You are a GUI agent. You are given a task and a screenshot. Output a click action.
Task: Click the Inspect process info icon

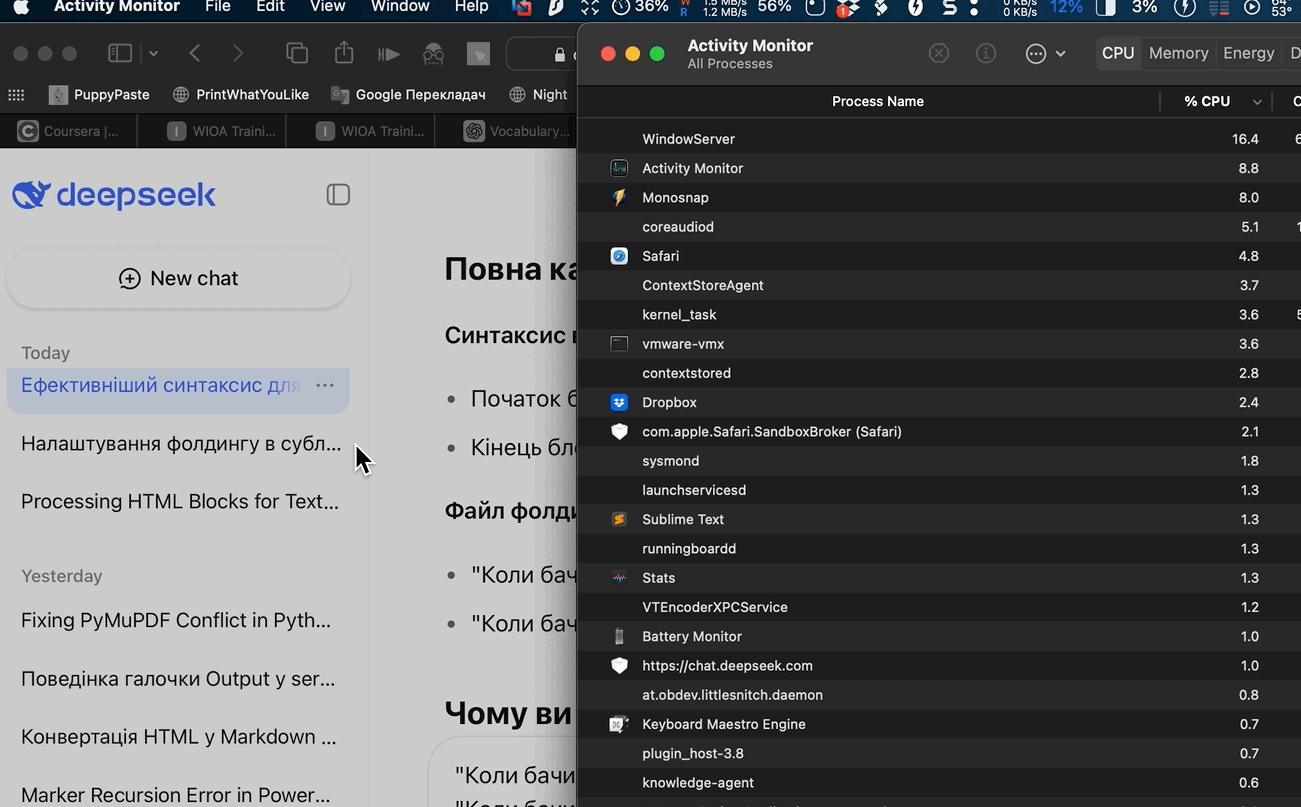click(x=986, y=54)
